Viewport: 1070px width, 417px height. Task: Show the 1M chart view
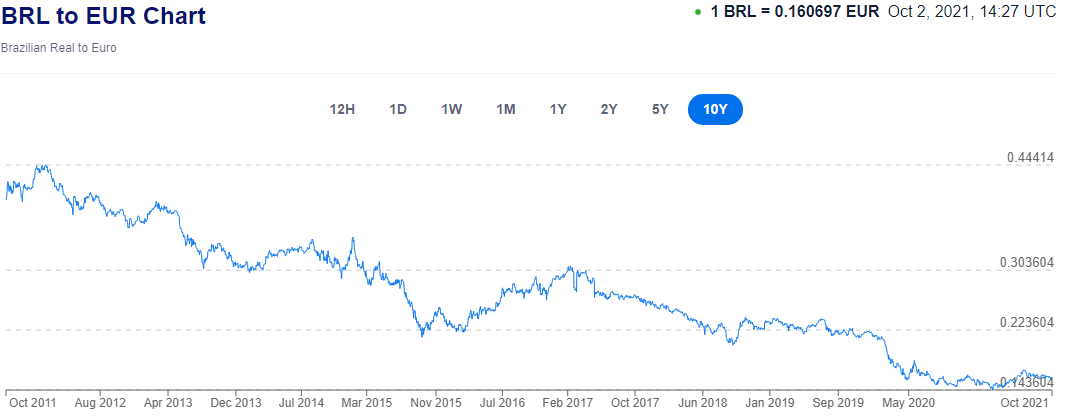coord(506,110)
